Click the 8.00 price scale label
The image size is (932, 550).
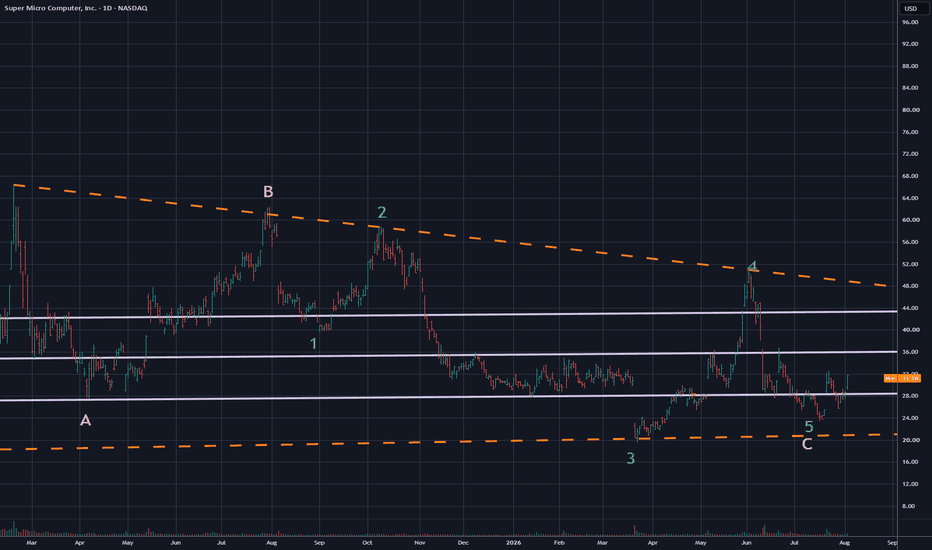pos(908,506)
